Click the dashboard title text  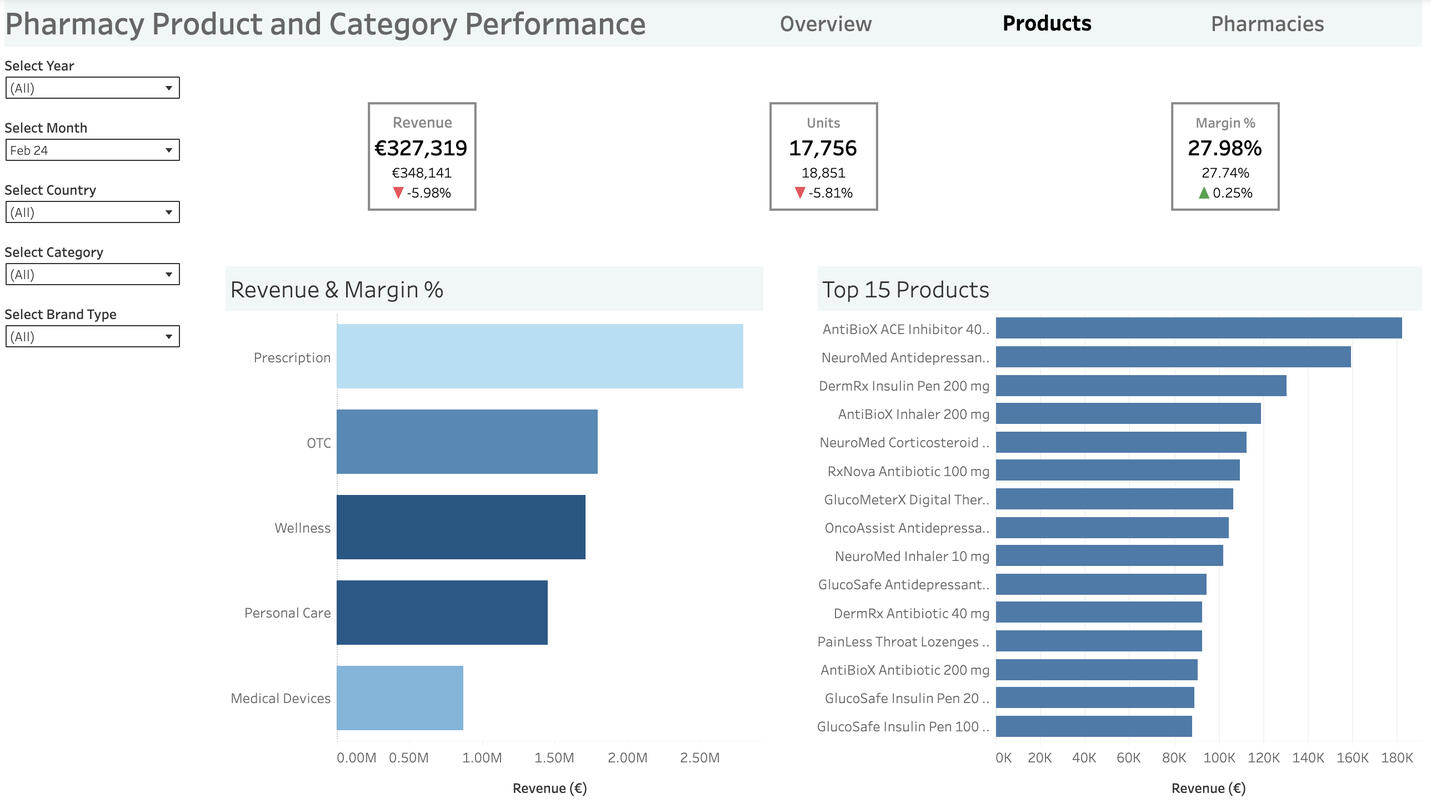click(323, 22)
